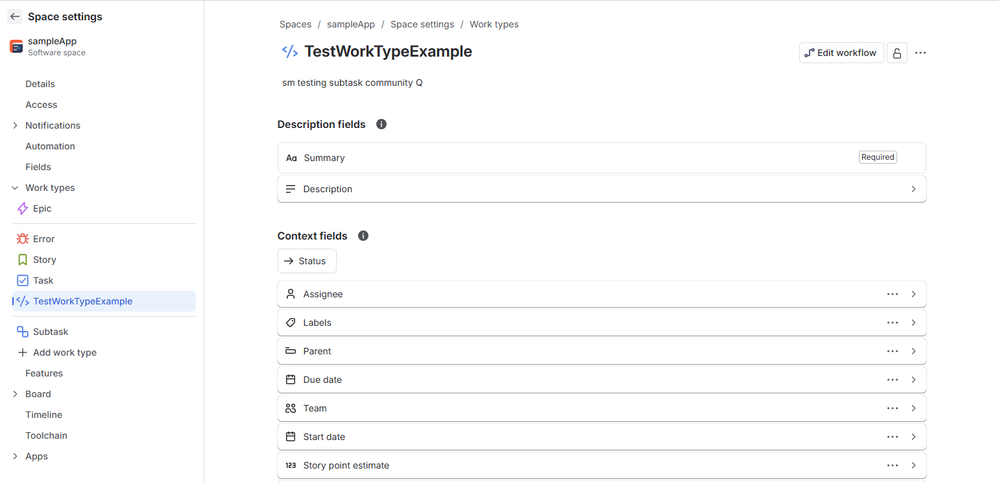Click the sampleApp space avatar icon
The image size is (999, 483).
(17, 47)
